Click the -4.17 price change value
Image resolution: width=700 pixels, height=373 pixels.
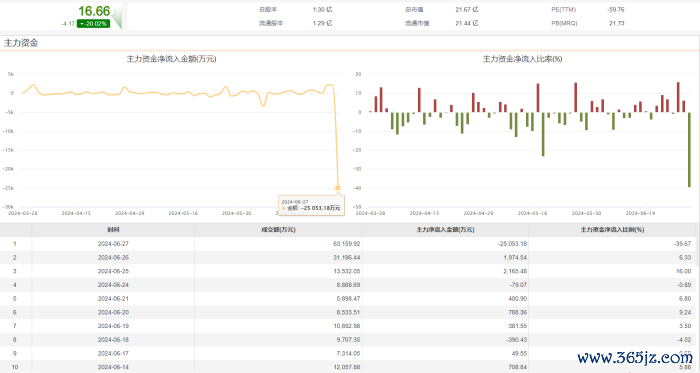68,24
